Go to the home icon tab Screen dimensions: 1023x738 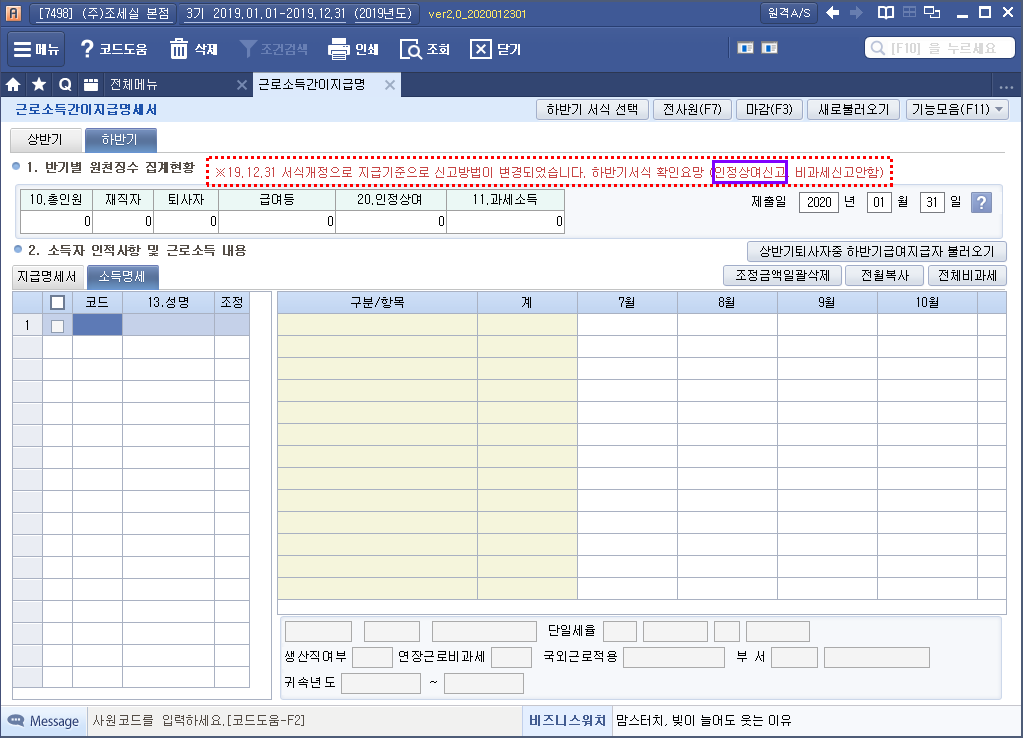(x=13, y=84)
